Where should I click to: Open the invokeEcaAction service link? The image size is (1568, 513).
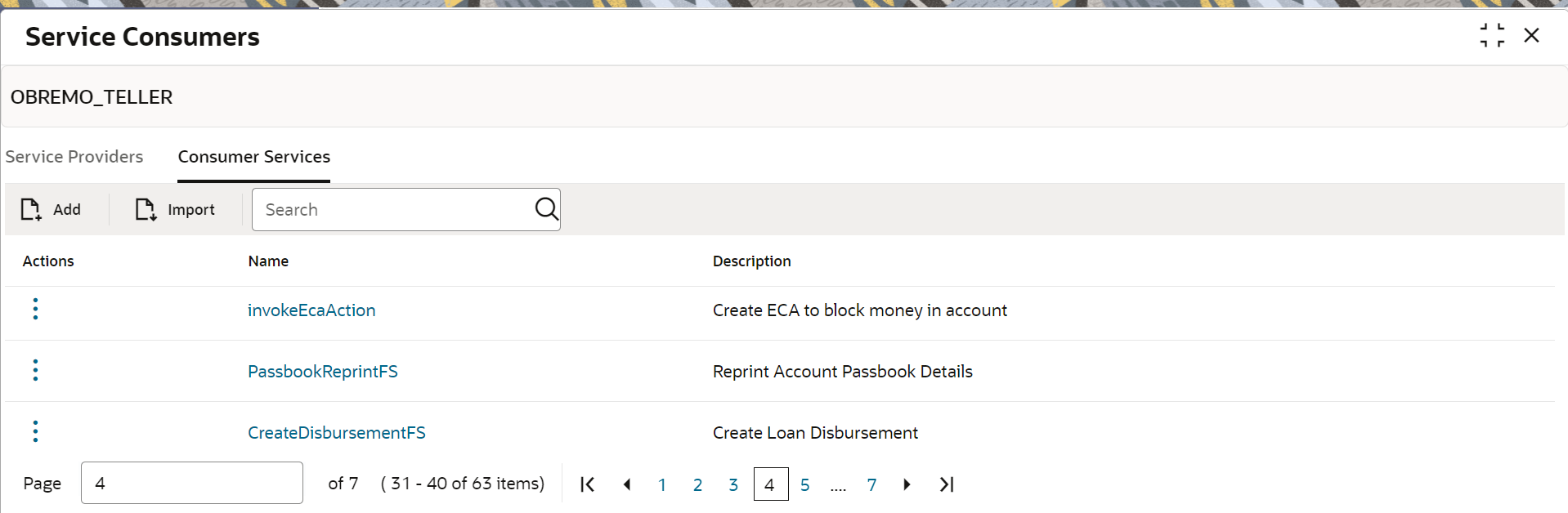pos(311,310)
